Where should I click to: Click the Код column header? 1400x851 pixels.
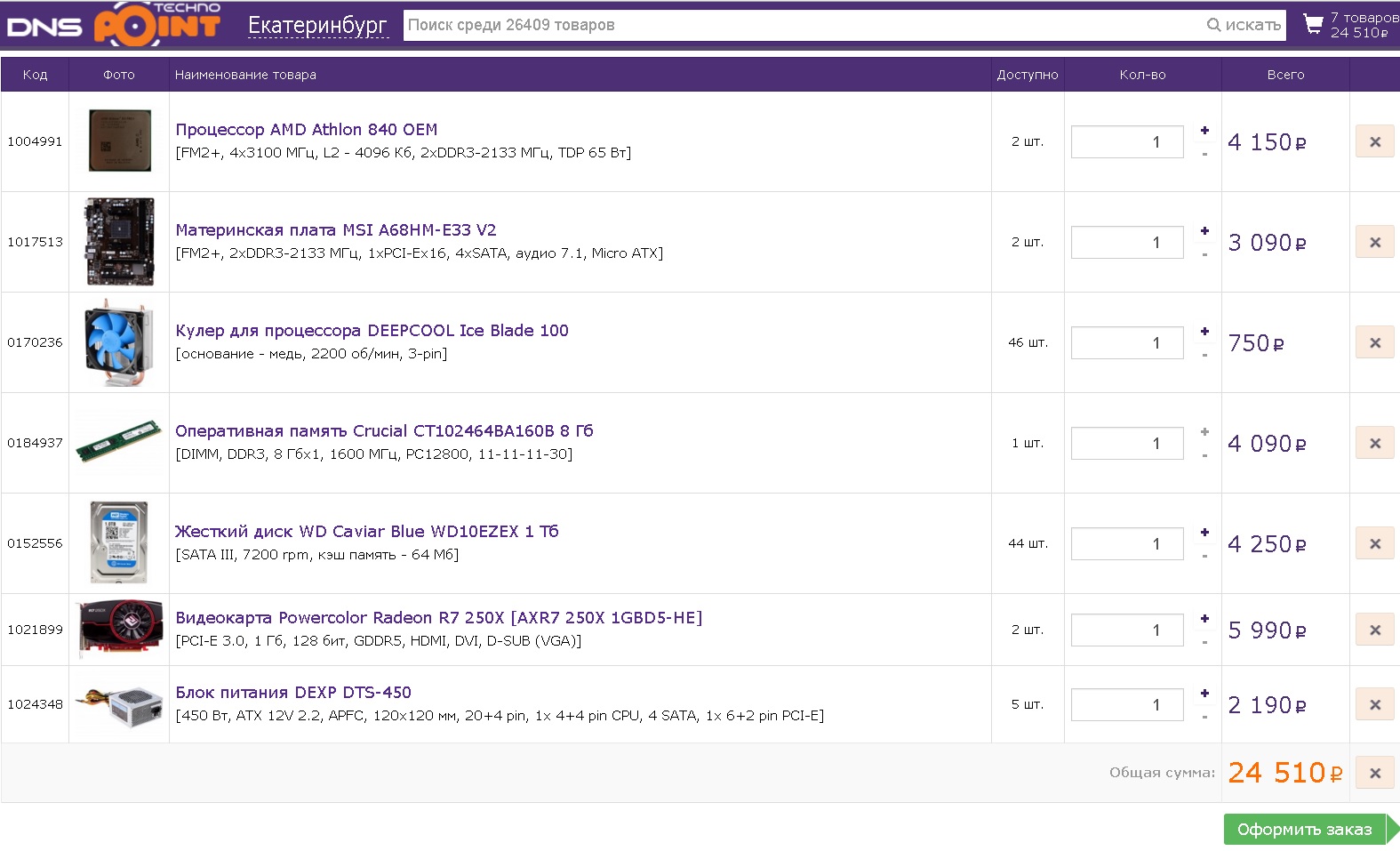click(36, 75)
